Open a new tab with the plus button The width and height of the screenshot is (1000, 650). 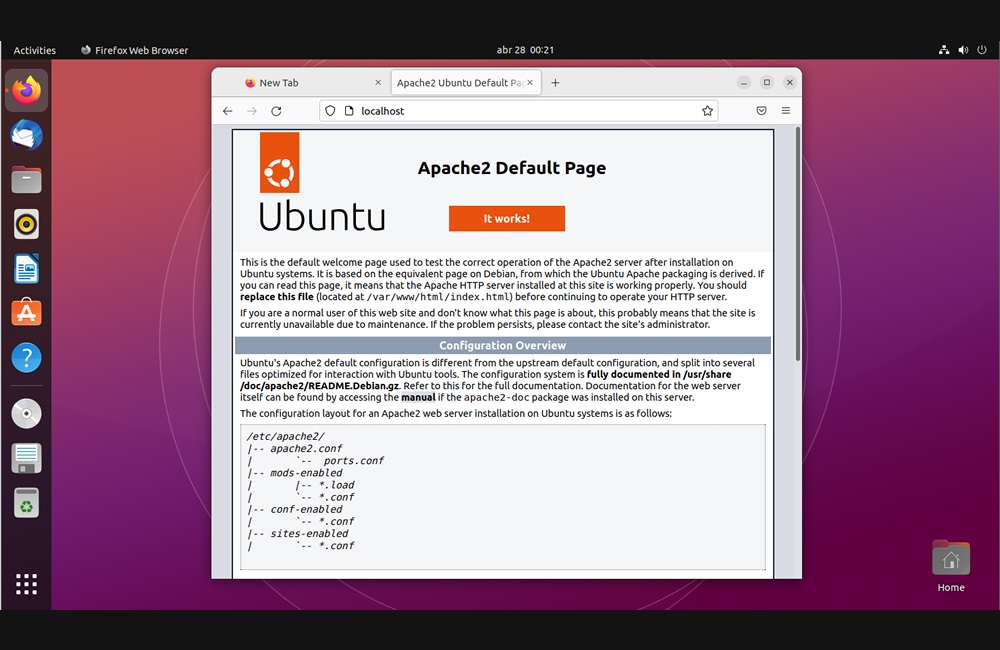point(555,83)
